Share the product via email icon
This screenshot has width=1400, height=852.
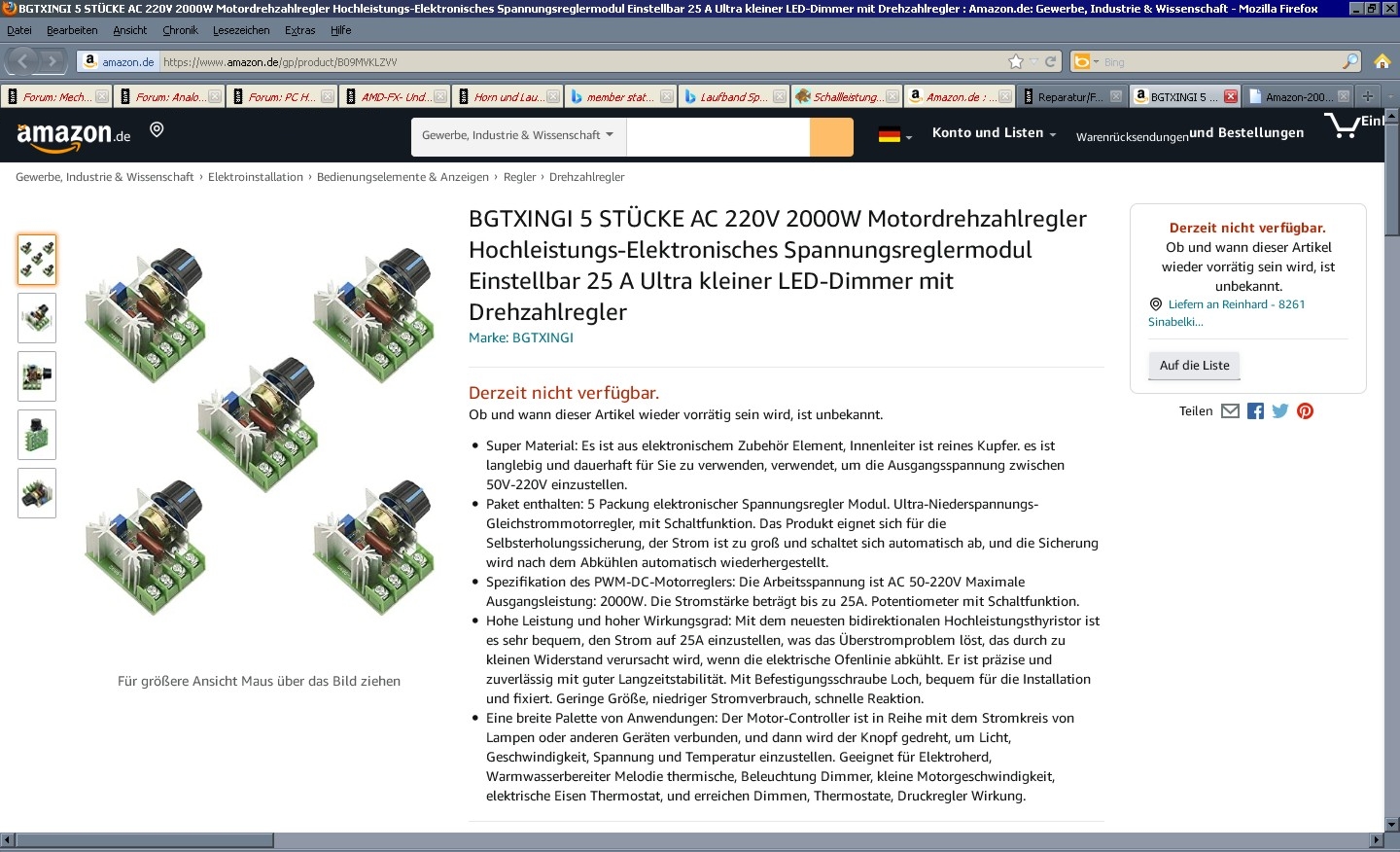click(1230, 410)
